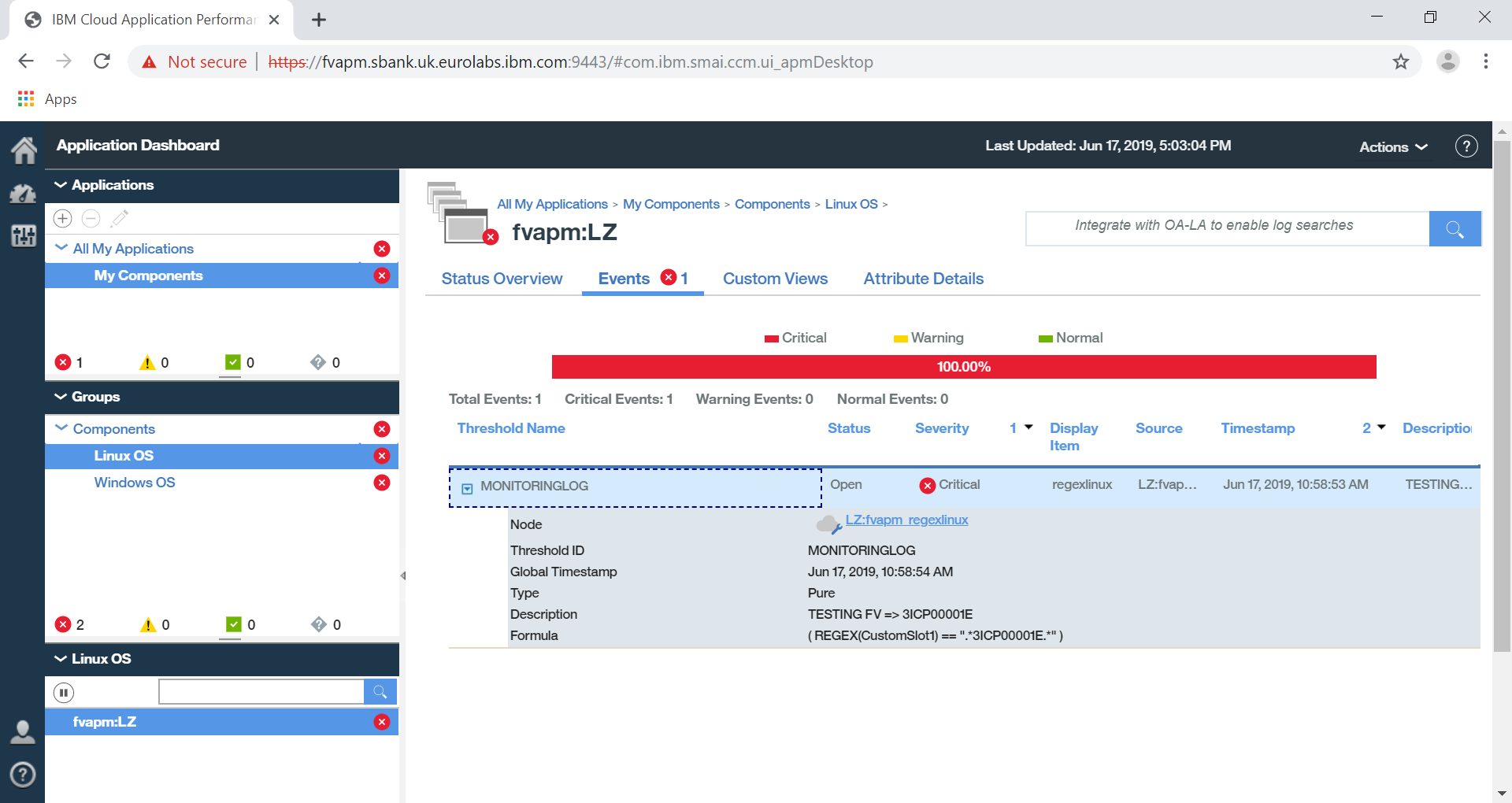
Task: Click the header help question mark icon
Action: pos(1466,146)
